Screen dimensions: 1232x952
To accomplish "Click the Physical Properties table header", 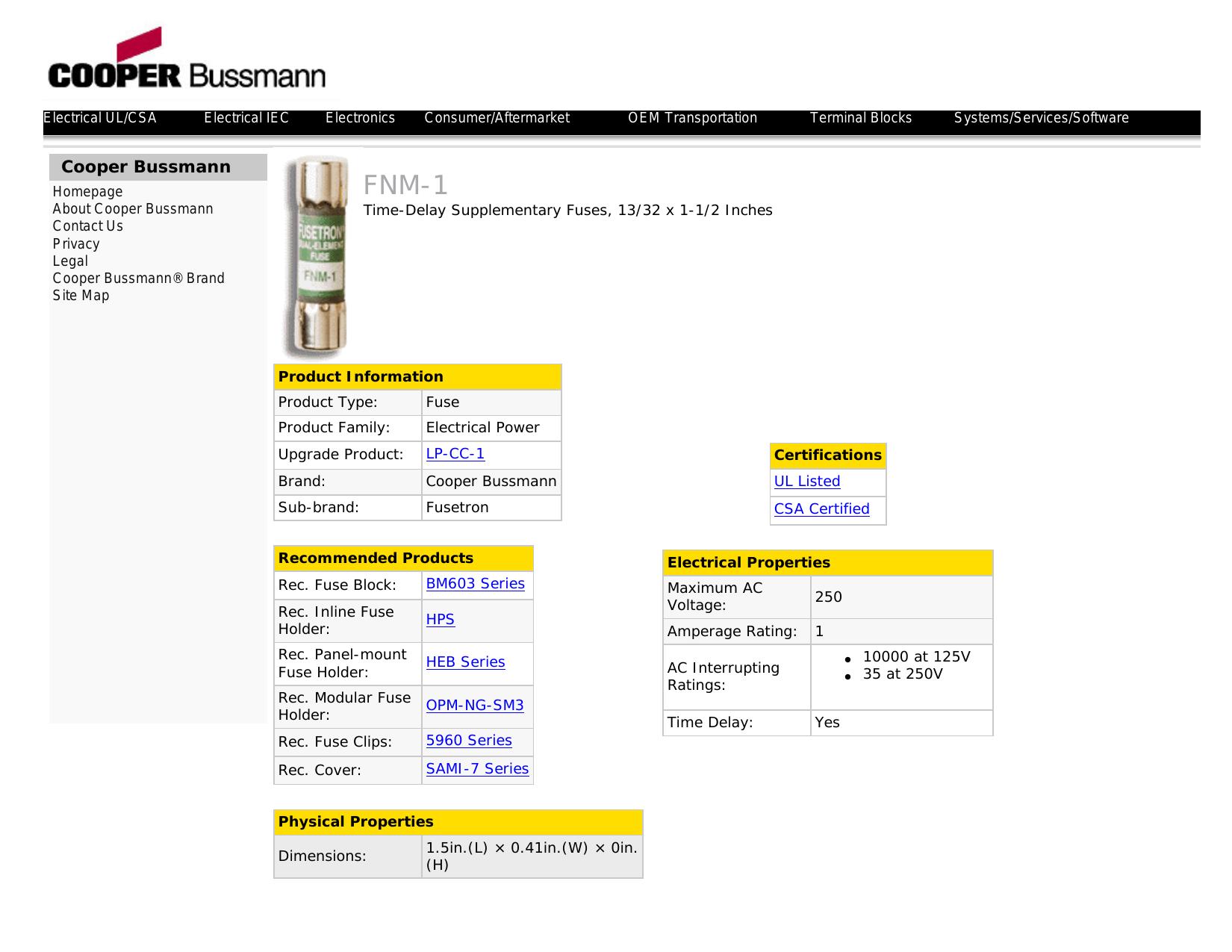I will coord(458,822).
